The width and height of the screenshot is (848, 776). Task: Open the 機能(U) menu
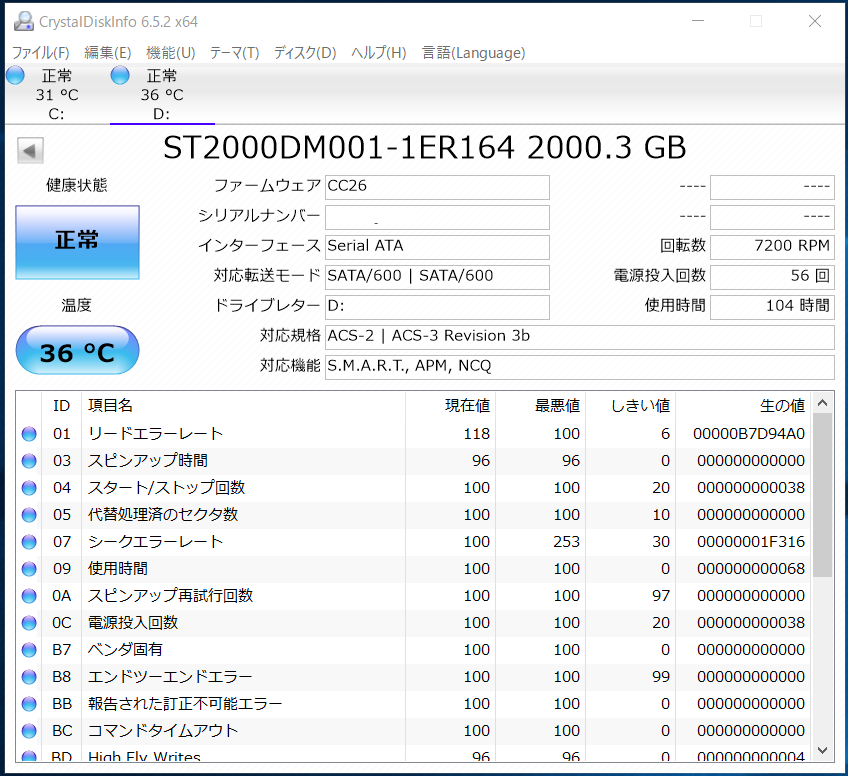pos(170,52)
